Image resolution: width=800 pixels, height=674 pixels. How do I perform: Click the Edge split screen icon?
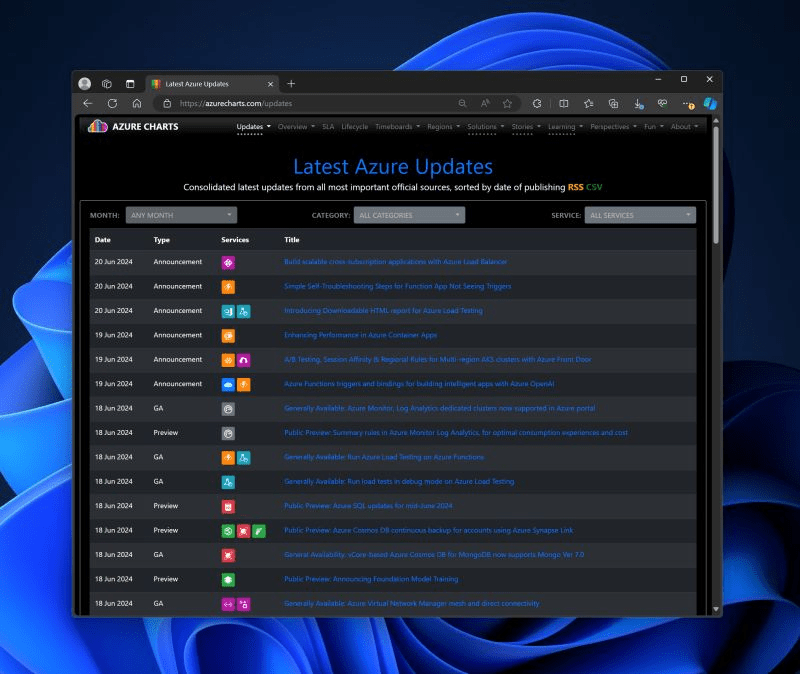(x=563, y=103)
